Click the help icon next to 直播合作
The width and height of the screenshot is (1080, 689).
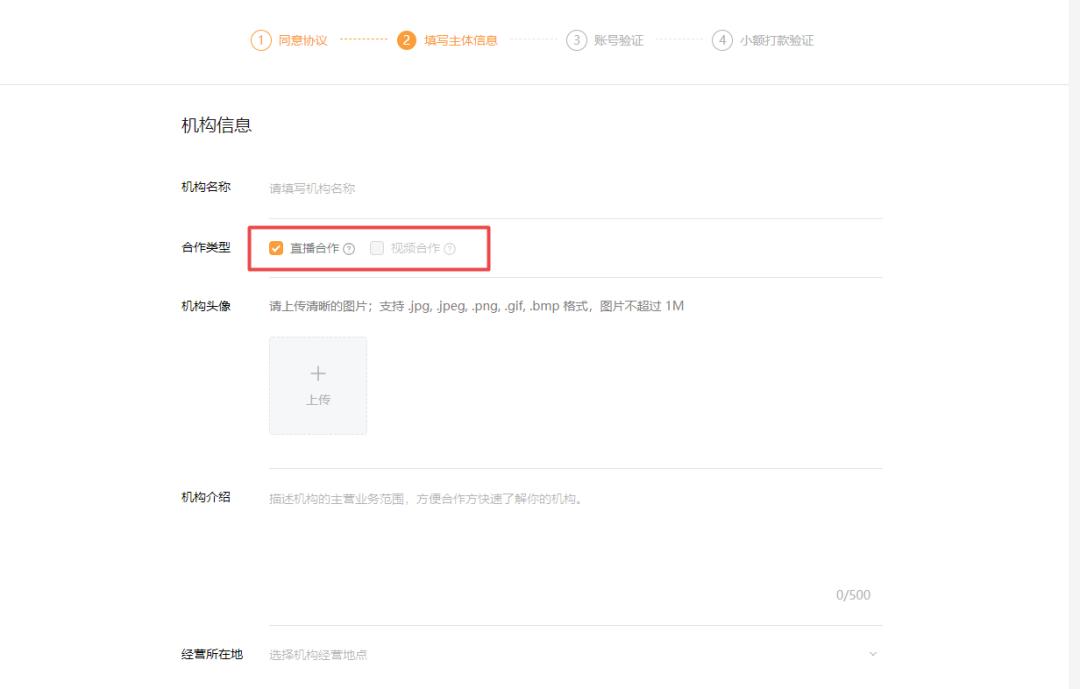pyautogui.click(x=348, y=248)
